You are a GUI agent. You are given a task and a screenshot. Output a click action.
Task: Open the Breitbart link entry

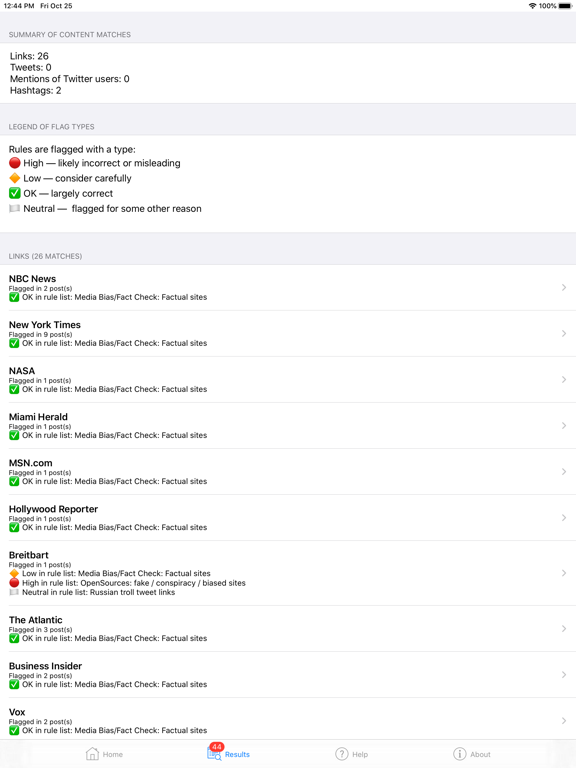point(288,573)
